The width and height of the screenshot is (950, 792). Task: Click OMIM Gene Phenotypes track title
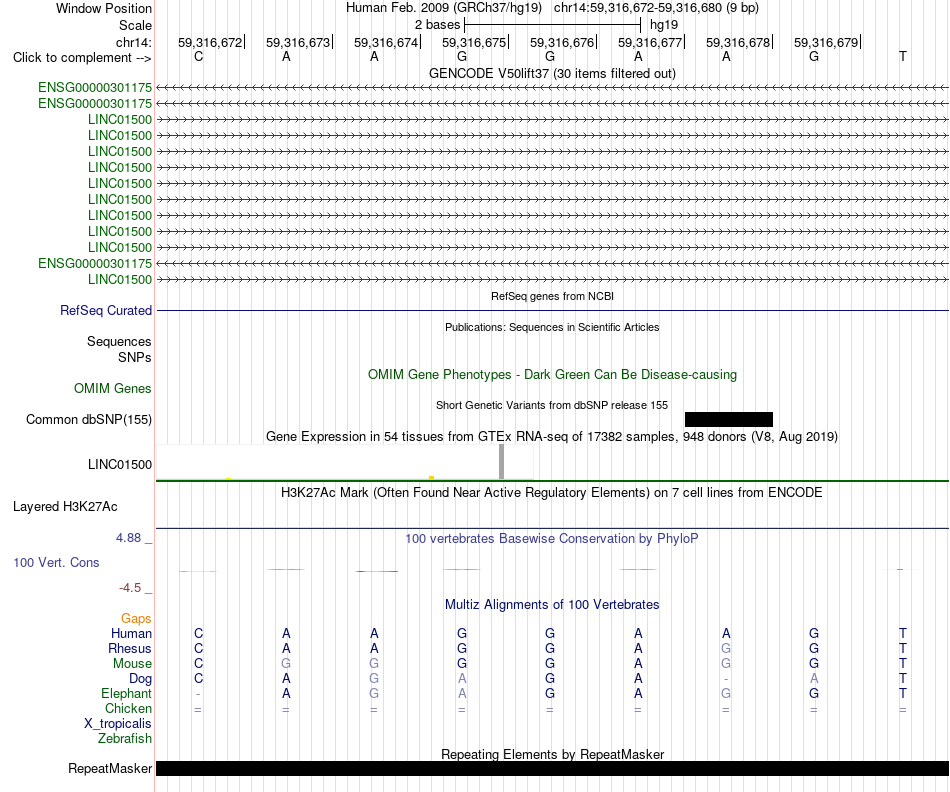pyautogui.click(x=552, y=374)
